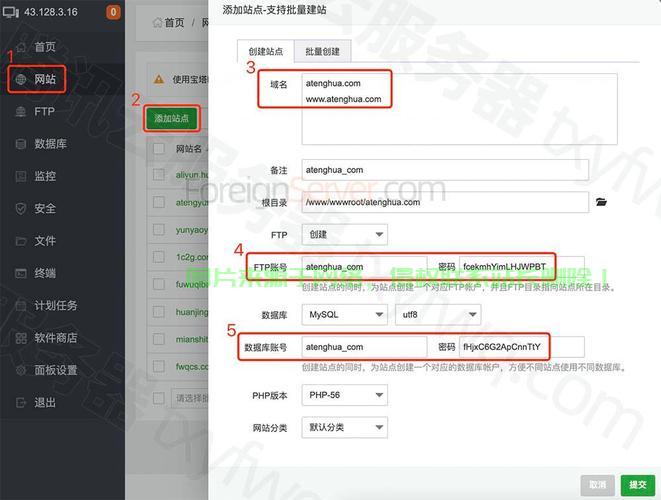
Task: Open the aliyun site link
Action: pyautogui.click(x=192, y=175)
